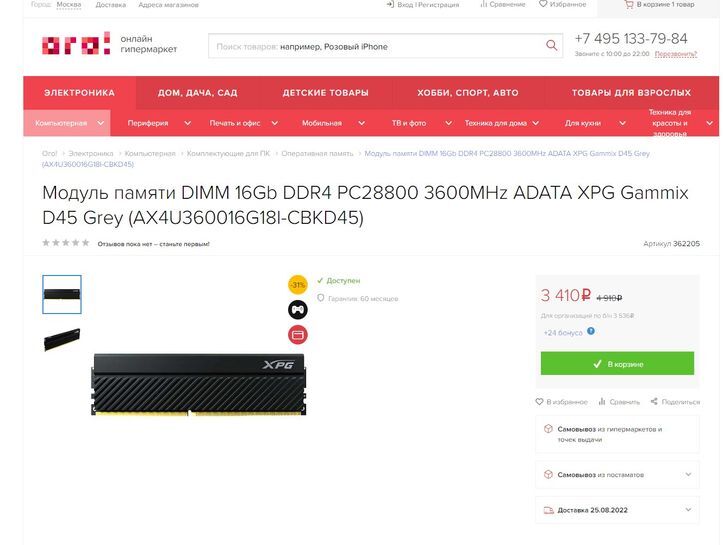Click the Поделиться share icon

tap(654, 402)
